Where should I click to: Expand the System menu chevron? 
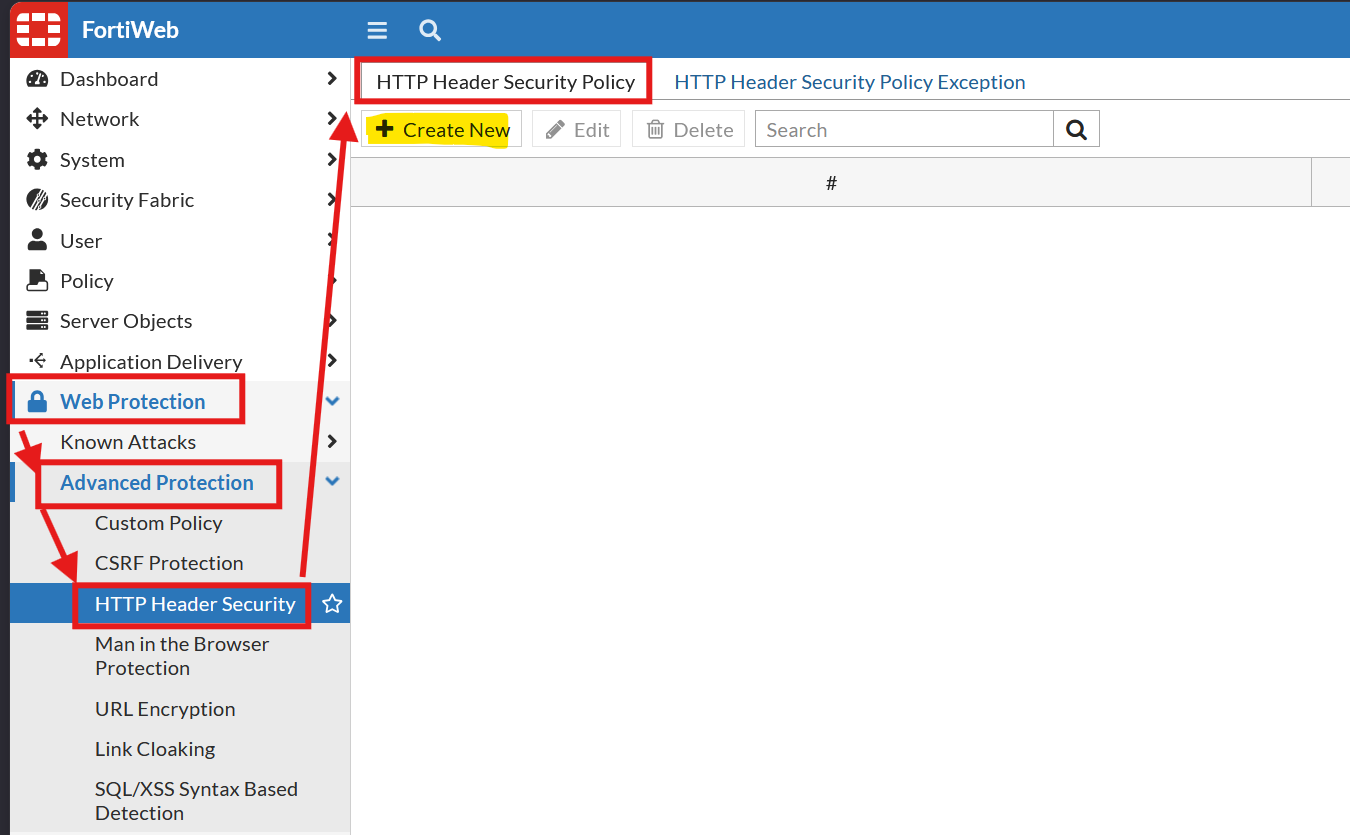click(x=333, y=160)
